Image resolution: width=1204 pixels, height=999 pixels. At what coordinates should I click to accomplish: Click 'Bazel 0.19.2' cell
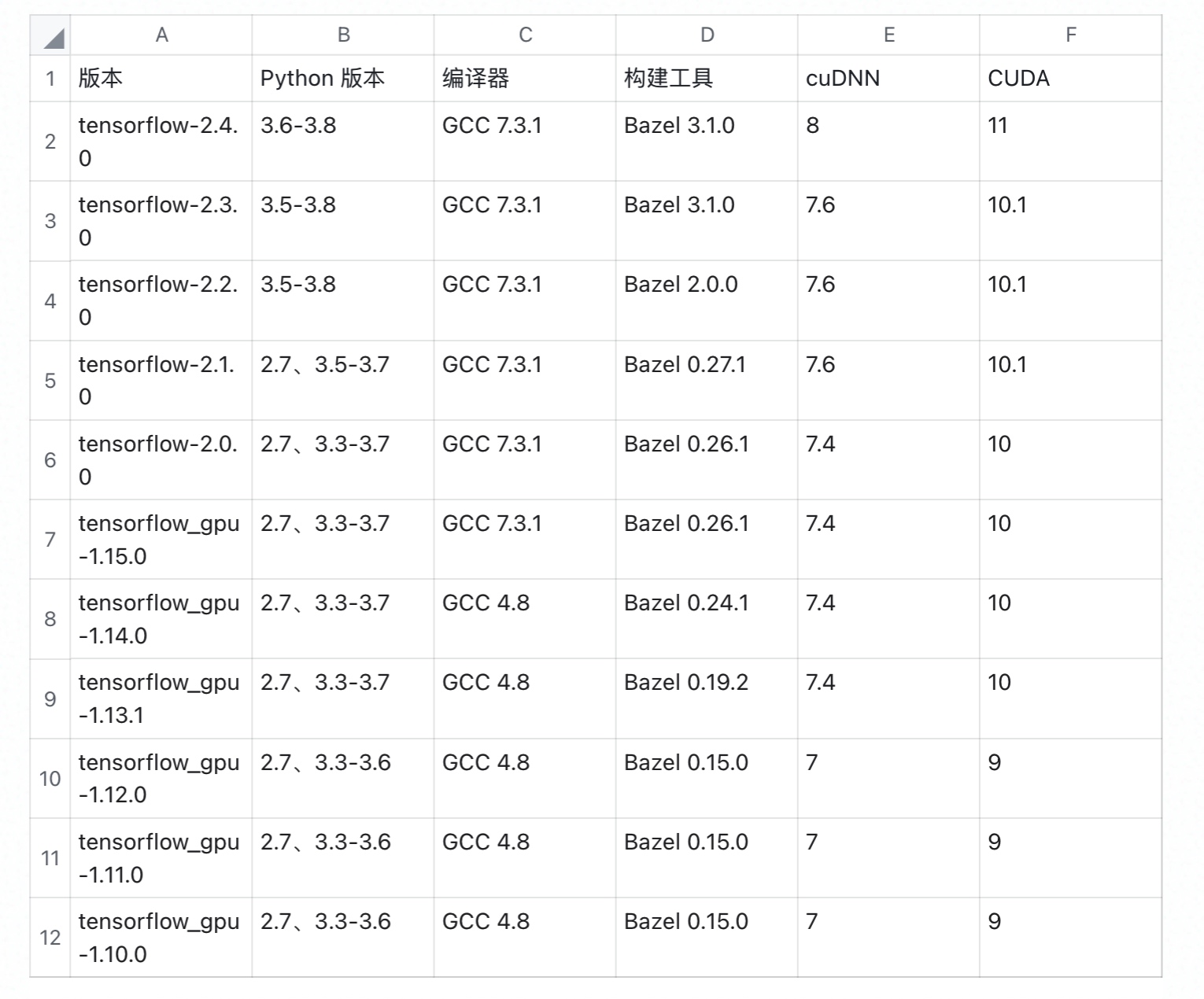pyautogui.click(x=707, y=699)
